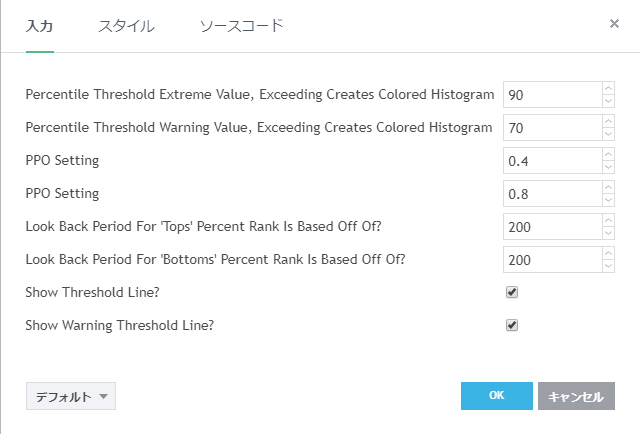Close the settings dialog with the X
The width and height of the screenshot is (640, 434).
(x=614, y=23)
